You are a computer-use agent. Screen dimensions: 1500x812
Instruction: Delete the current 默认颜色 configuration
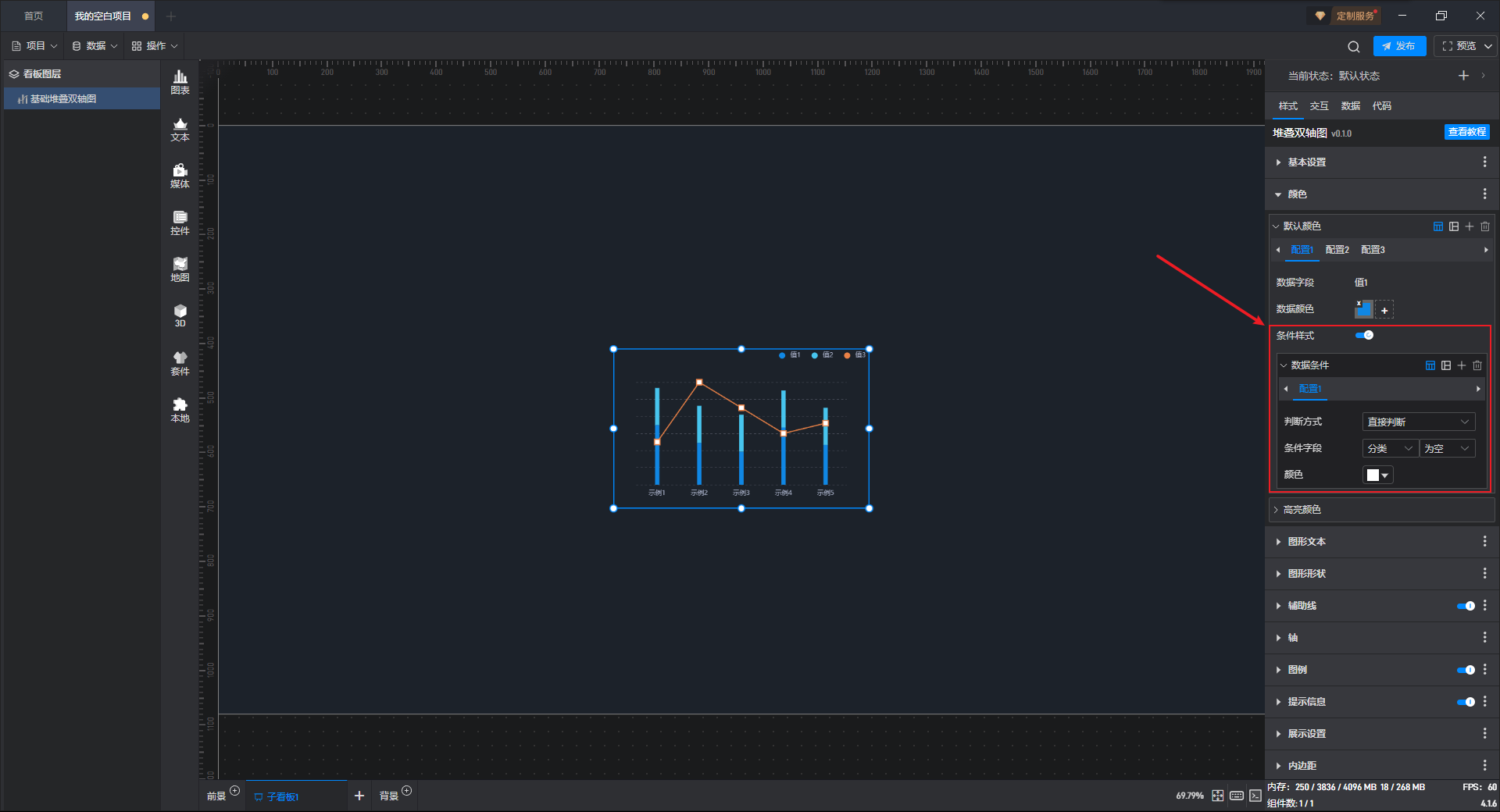(1485, 226)
